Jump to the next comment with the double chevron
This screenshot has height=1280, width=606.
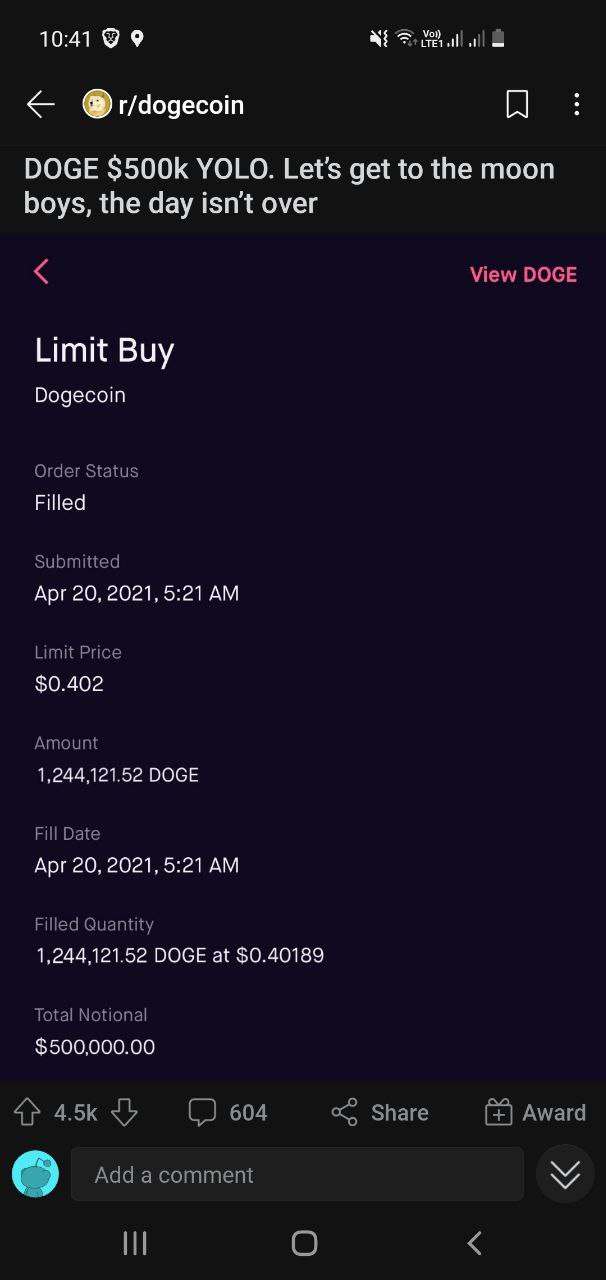click(565, 1174)
